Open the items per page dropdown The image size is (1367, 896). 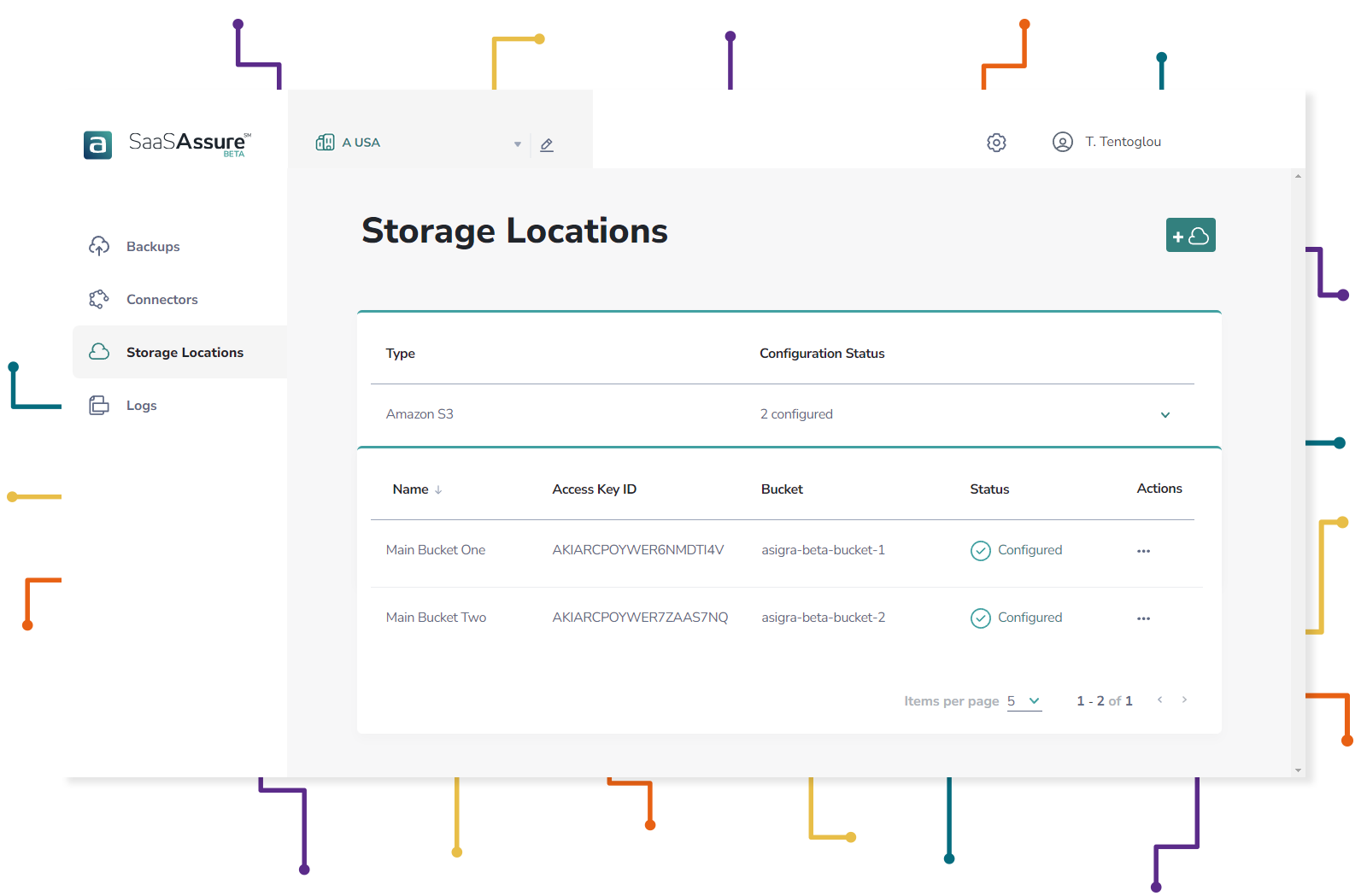click(x=1024, y=701)
